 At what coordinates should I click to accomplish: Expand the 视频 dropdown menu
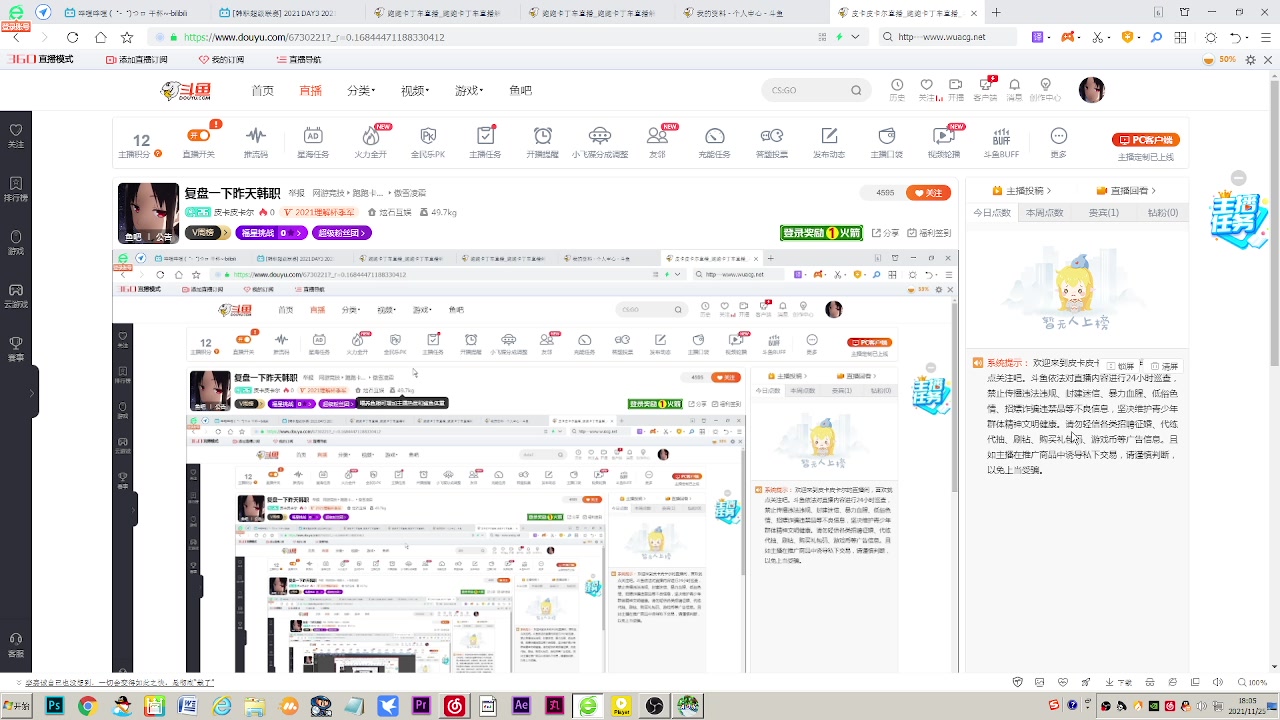[x=415, y=90]
